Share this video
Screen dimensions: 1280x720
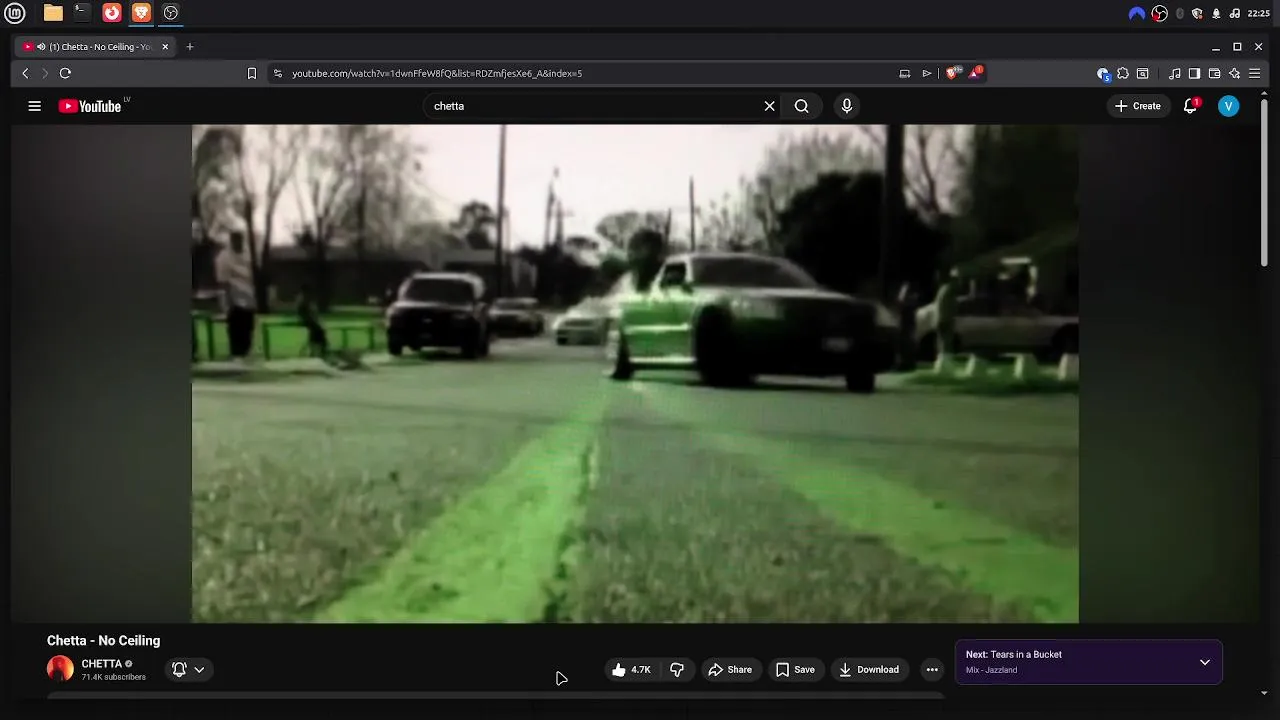(730, 670)
